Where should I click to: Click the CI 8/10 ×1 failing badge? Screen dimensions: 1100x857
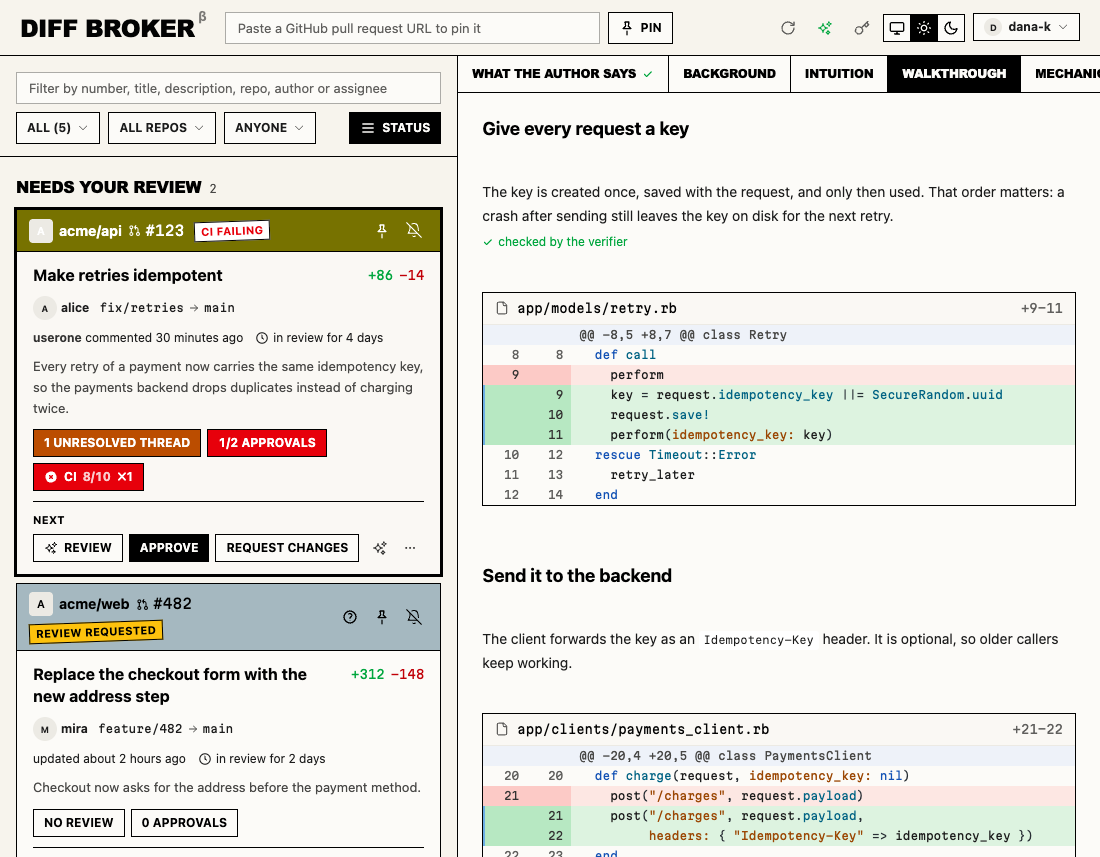coord(88,477)
